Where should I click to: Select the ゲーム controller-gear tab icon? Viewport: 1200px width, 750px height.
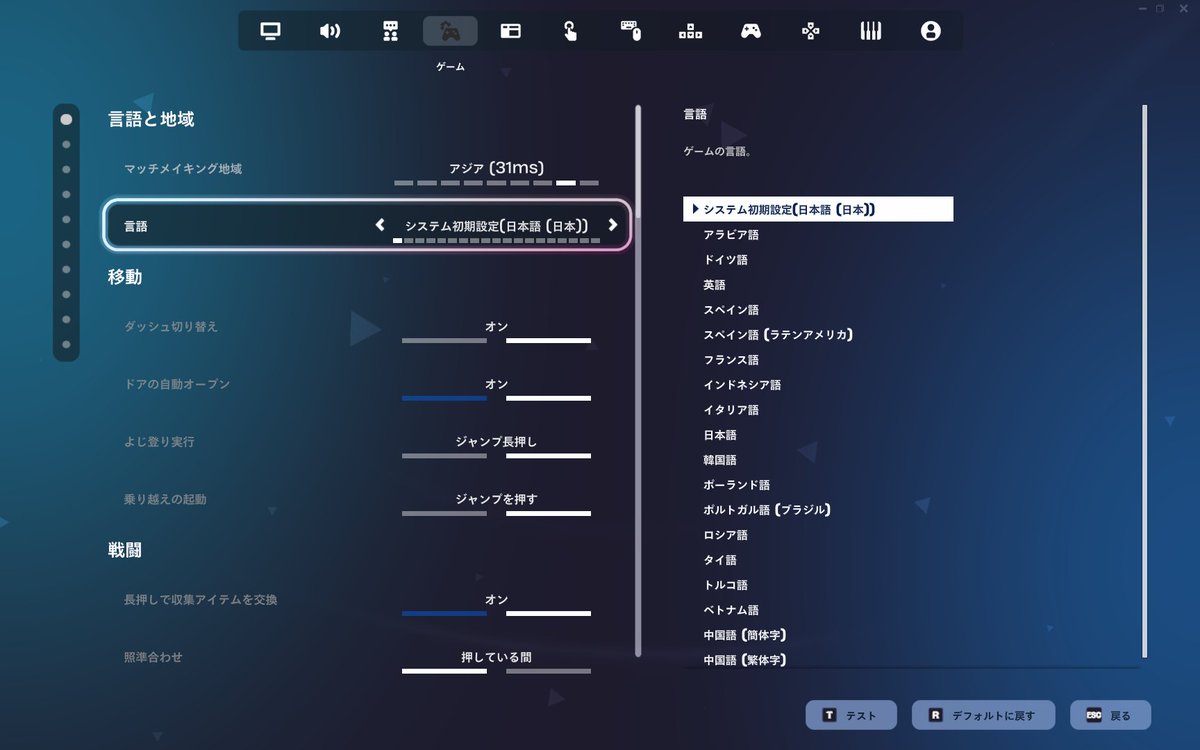point(450,31)
